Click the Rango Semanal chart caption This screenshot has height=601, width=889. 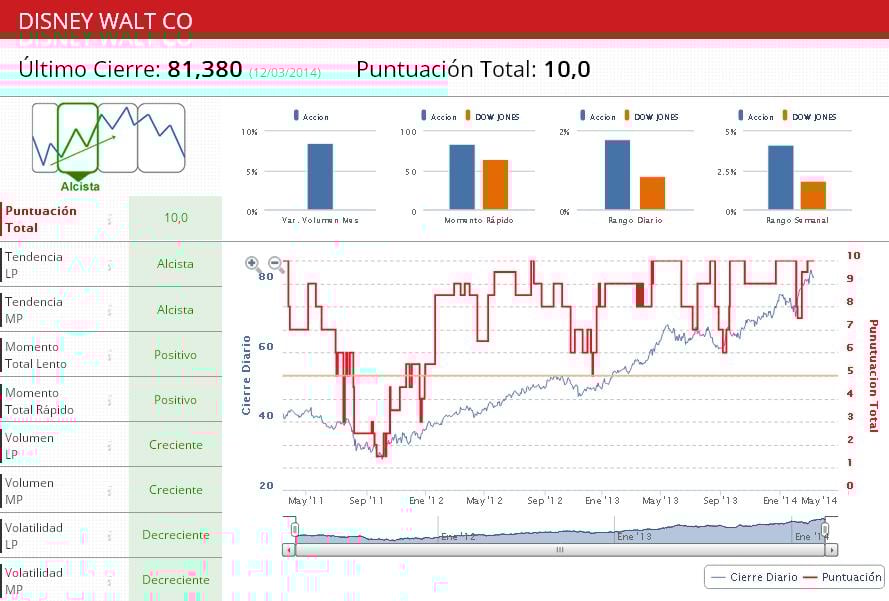tap(797, 220)
